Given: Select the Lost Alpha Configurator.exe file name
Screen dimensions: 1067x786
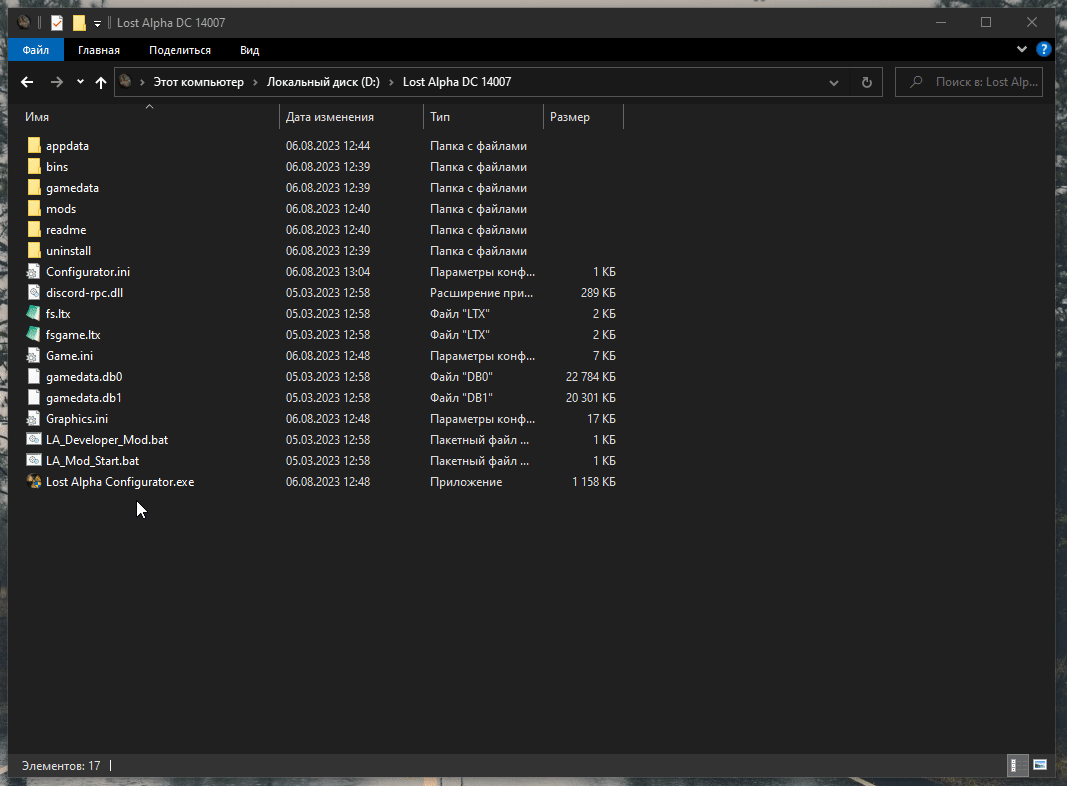Looking at the screenshot, I should 120,482.
